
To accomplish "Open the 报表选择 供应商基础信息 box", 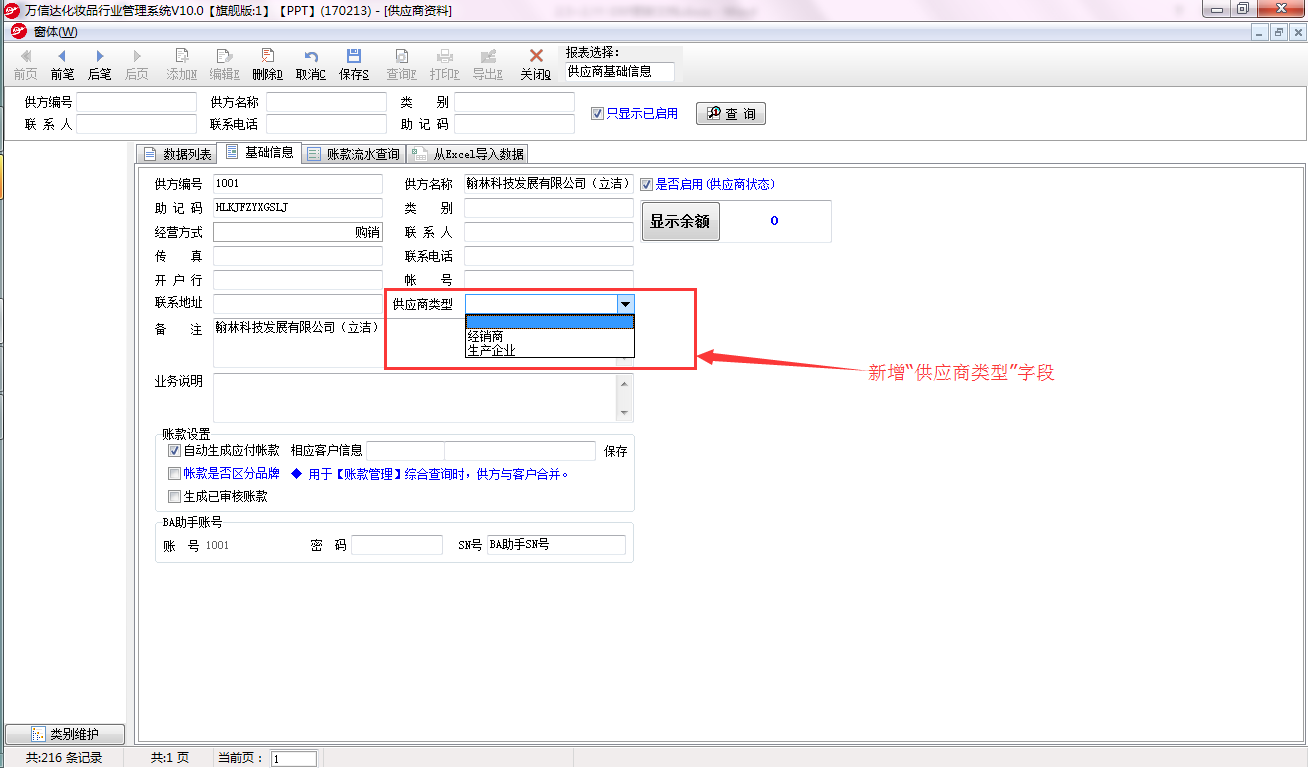I will pos(620,72).
